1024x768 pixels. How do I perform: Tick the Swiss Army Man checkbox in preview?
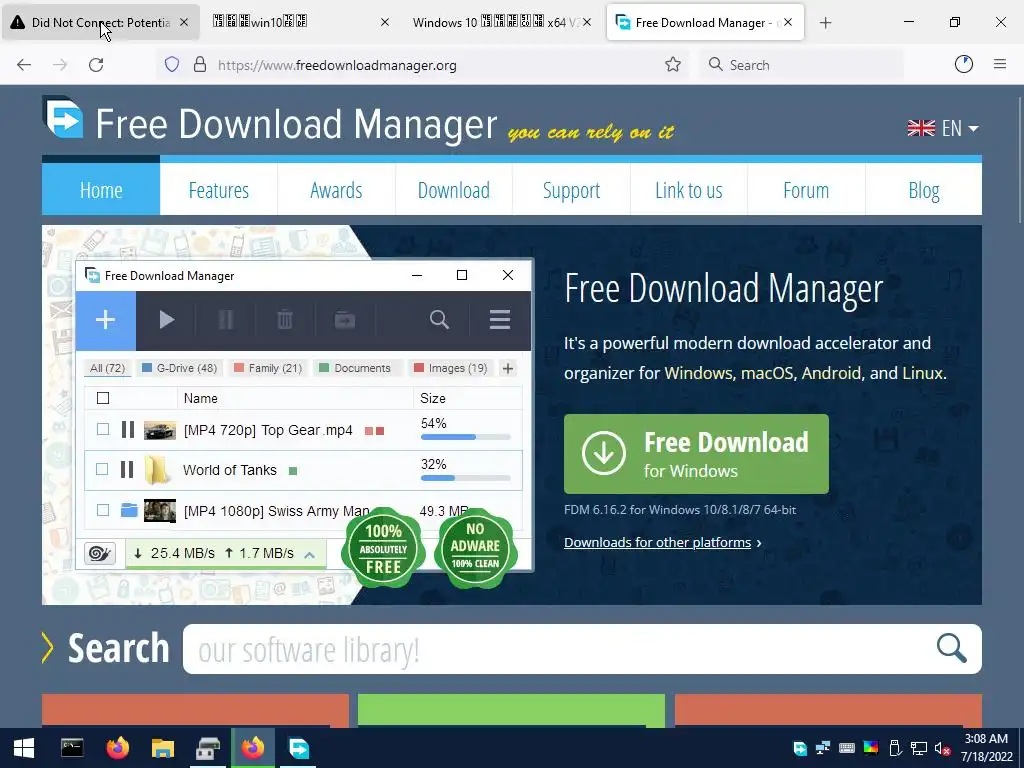coord(103,510)
